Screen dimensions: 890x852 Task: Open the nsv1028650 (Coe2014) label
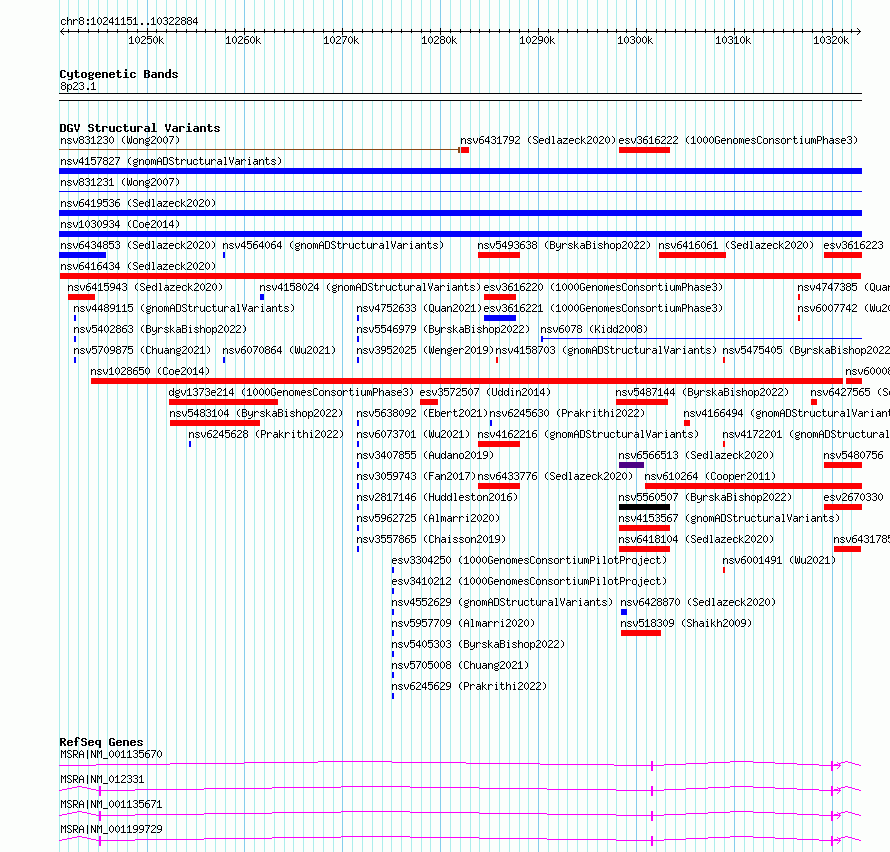click(150, 371)
